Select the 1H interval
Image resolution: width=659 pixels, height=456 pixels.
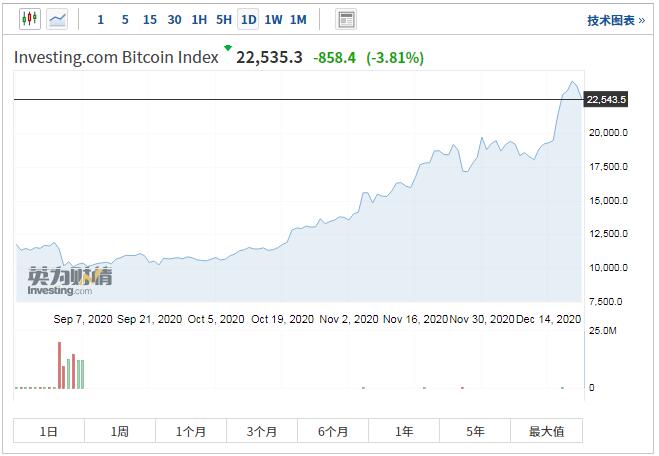pyautogui.click(x=199, y=20)
